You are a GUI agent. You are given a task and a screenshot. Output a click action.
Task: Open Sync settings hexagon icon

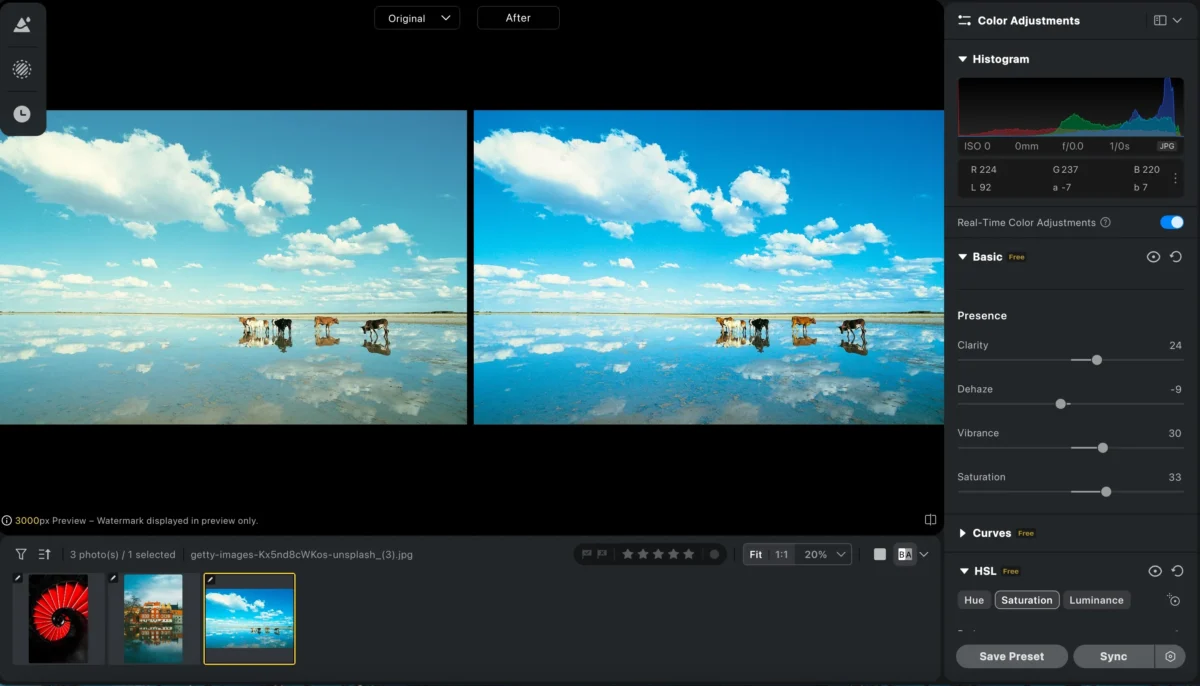coord(1170,656)
